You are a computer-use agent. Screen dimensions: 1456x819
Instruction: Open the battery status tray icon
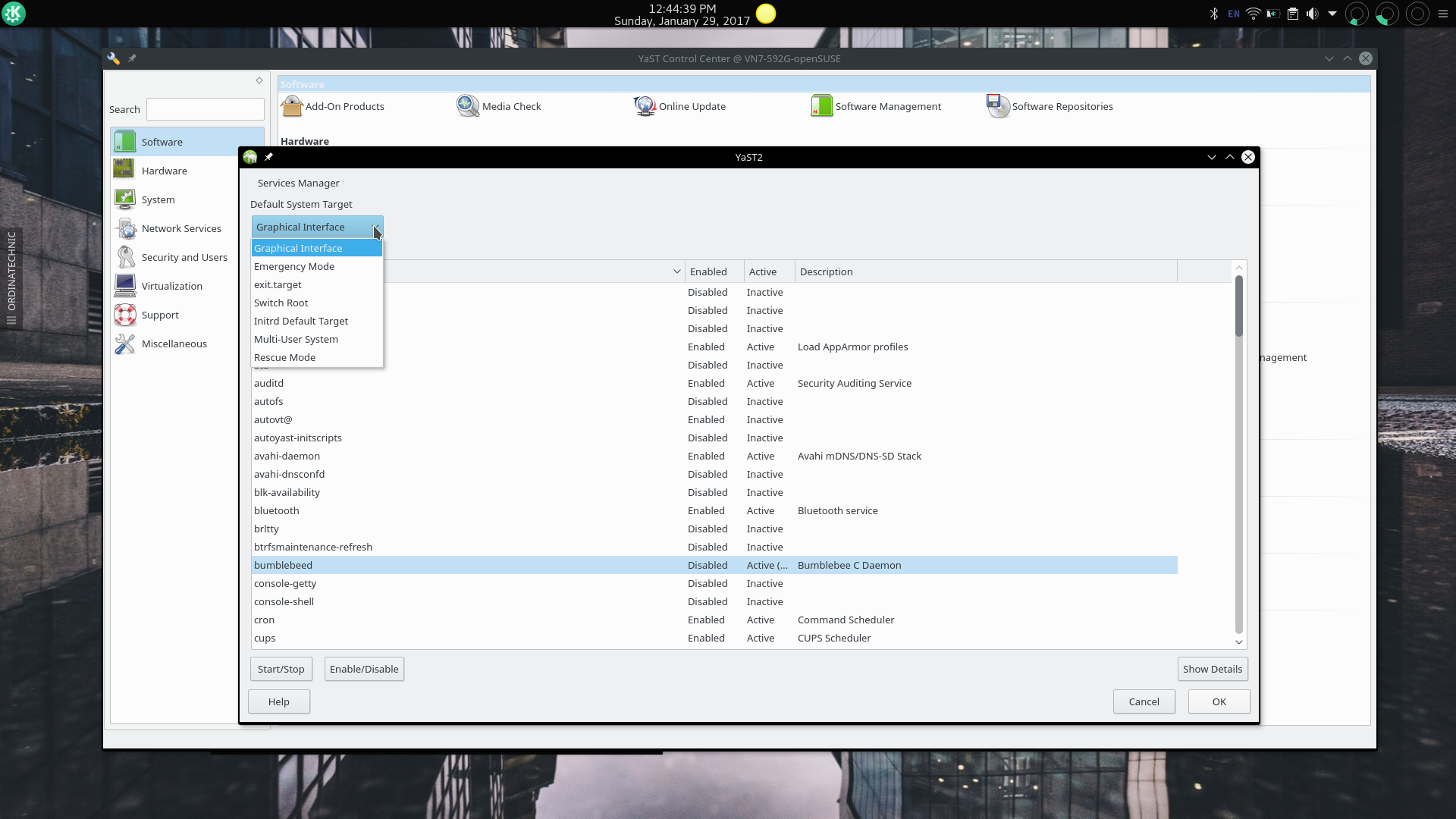coord(1273,14)
